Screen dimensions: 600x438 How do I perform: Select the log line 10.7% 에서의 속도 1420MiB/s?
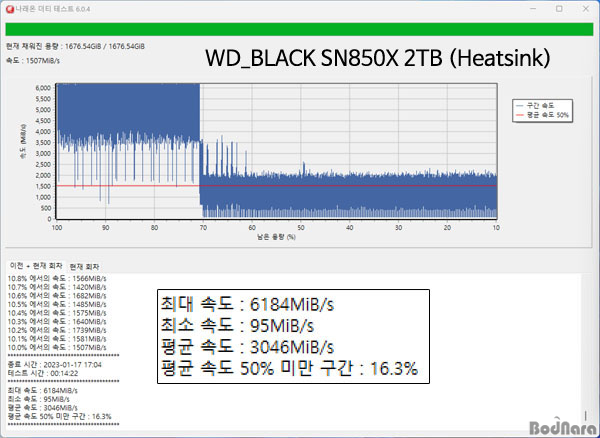[x=57, y=287]
